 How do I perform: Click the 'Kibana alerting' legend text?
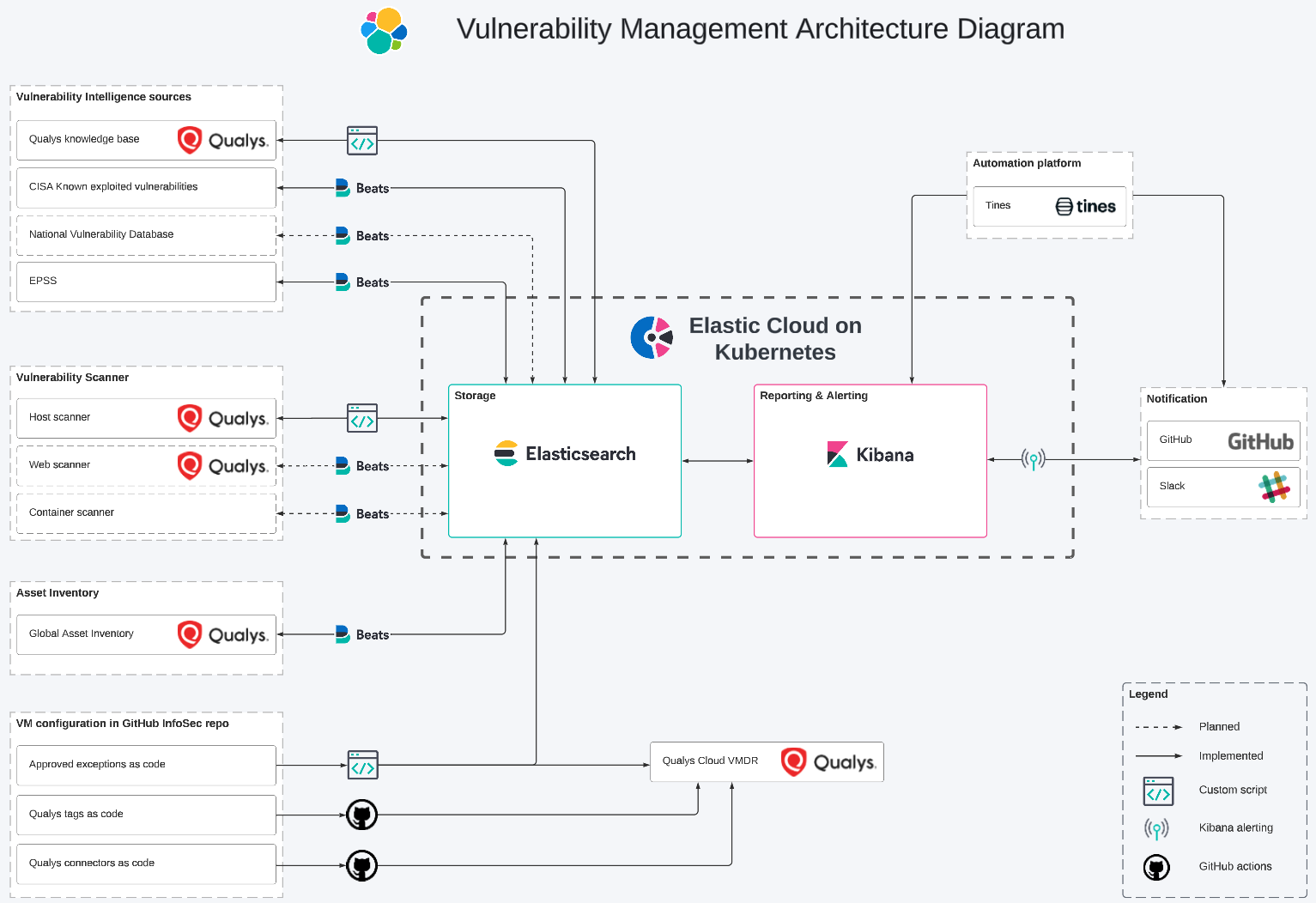[x=1235, y=827]
